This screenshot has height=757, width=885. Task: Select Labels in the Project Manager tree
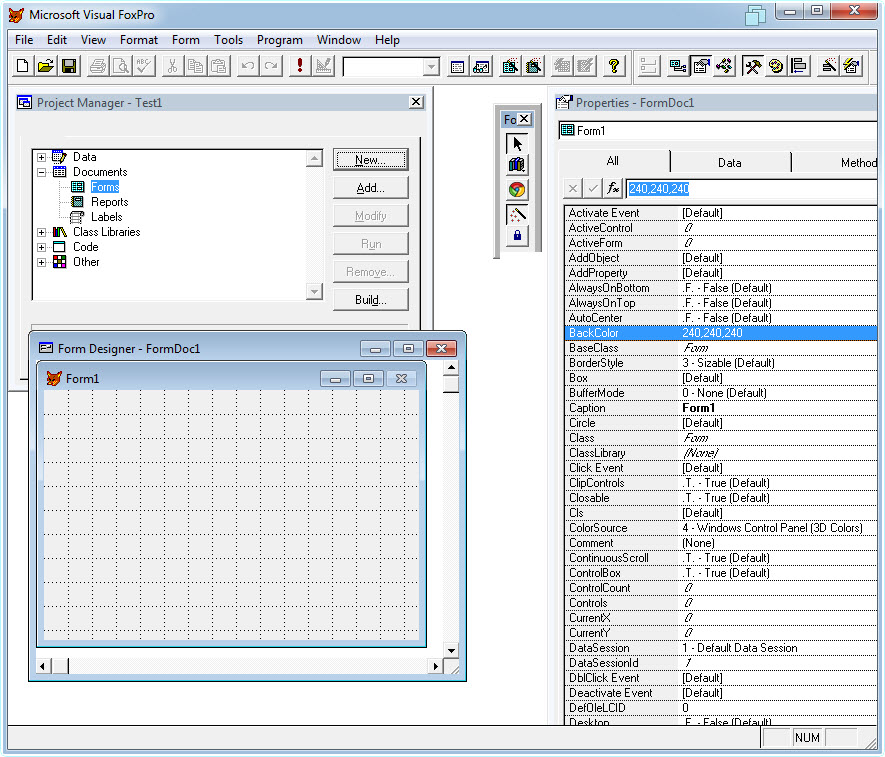[107, 217]
